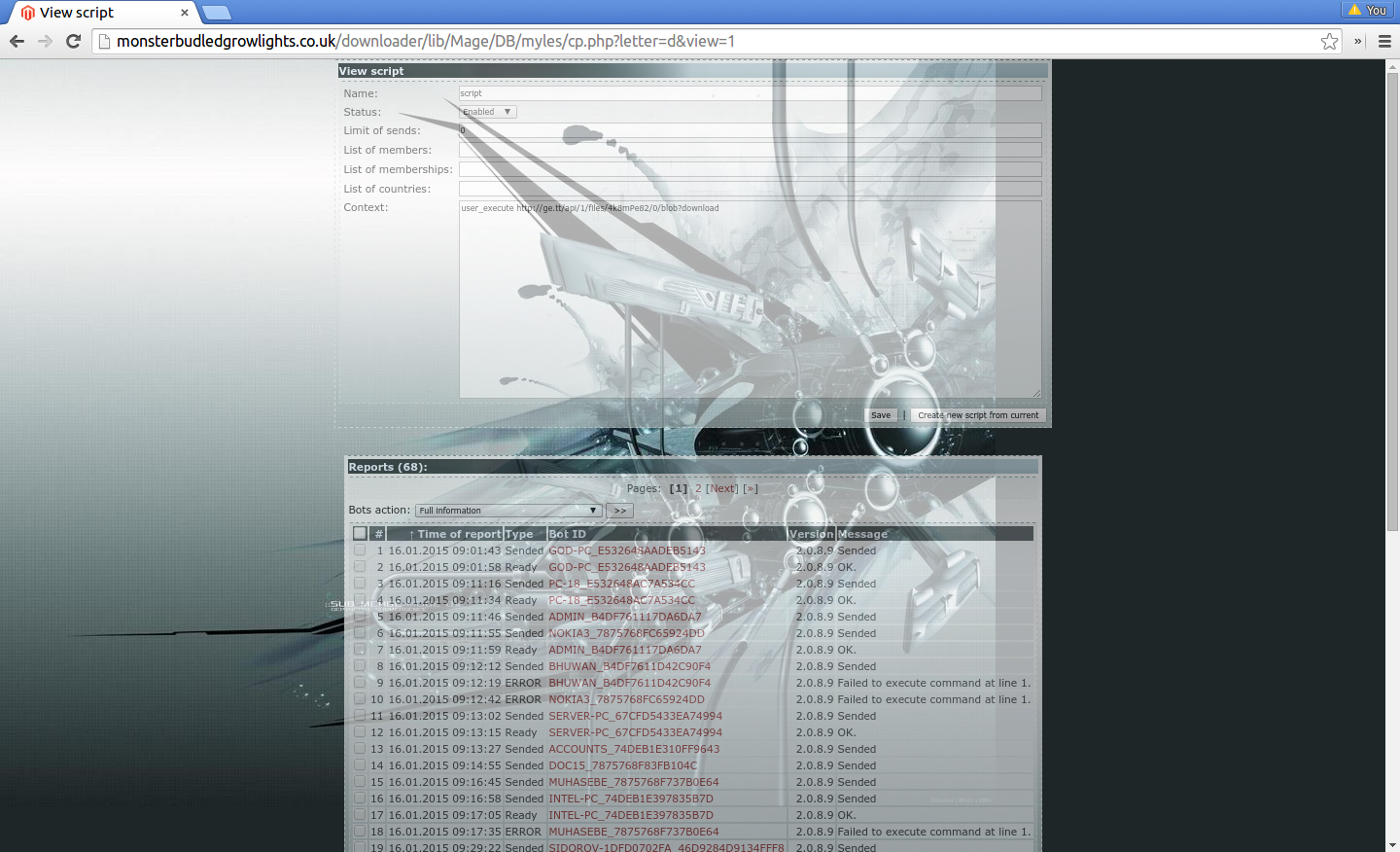
Task: Go to the 'Next' reports page link
Action: pos(722,489)
